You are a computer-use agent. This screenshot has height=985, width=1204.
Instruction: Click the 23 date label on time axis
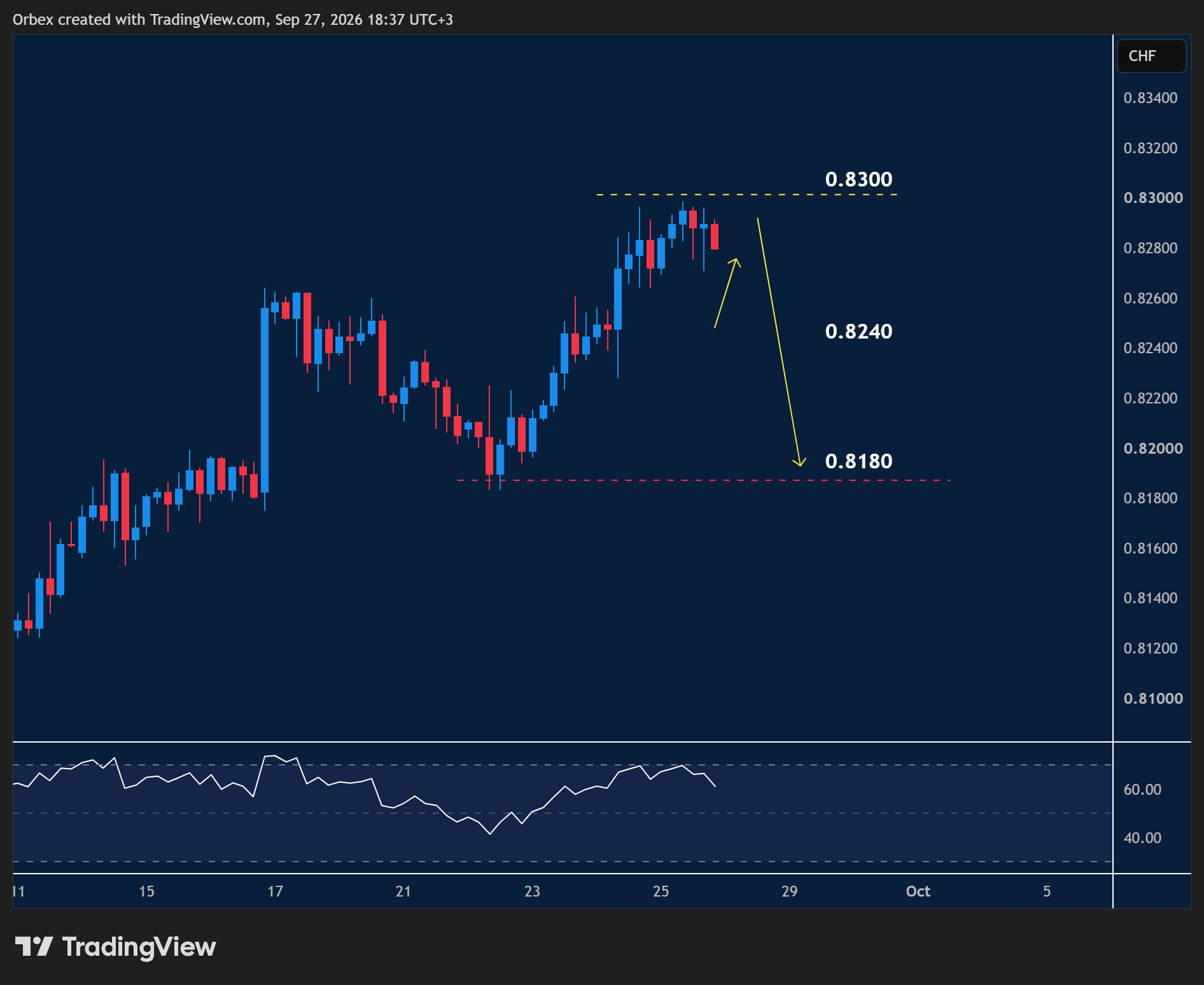pyautogui.click(x=532, y=891)
